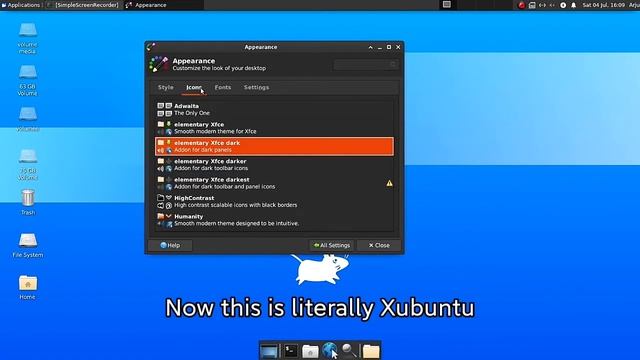
Task: Open the Fonts tab
Action: coord(223,87)
